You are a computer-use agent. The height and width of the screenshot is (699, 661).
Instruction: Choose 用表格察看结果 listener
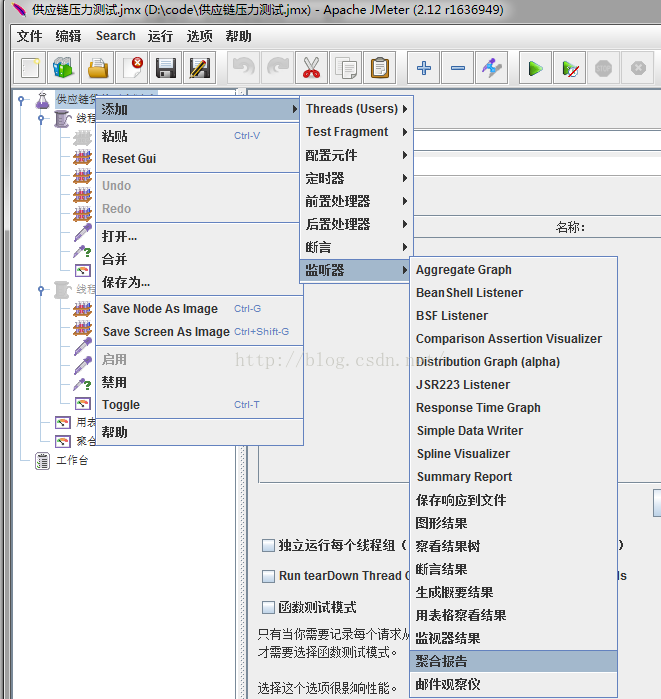513,615
